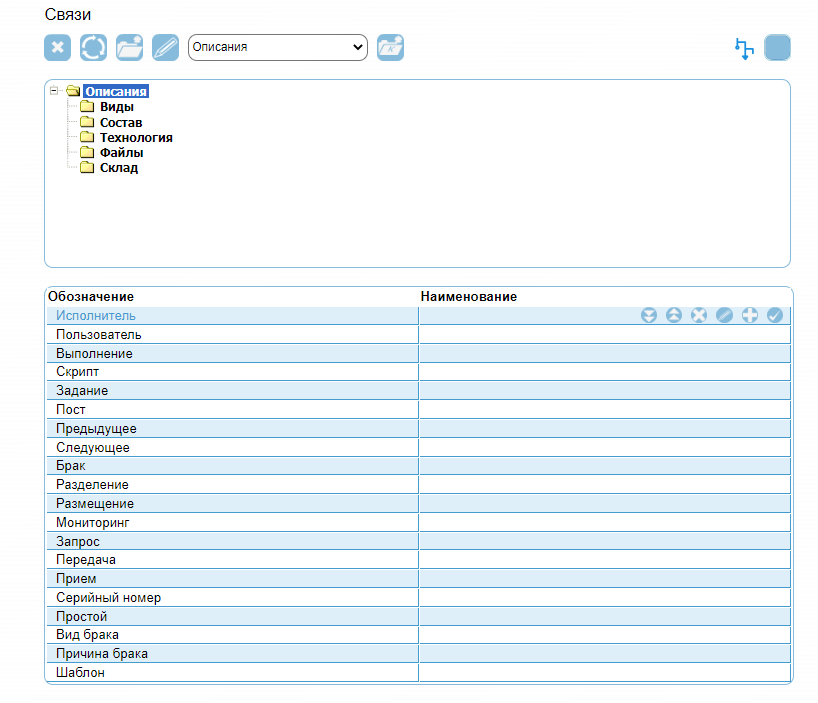Click the Обозначение column header
Screen dimensions: 818x703
coord(91,297)
